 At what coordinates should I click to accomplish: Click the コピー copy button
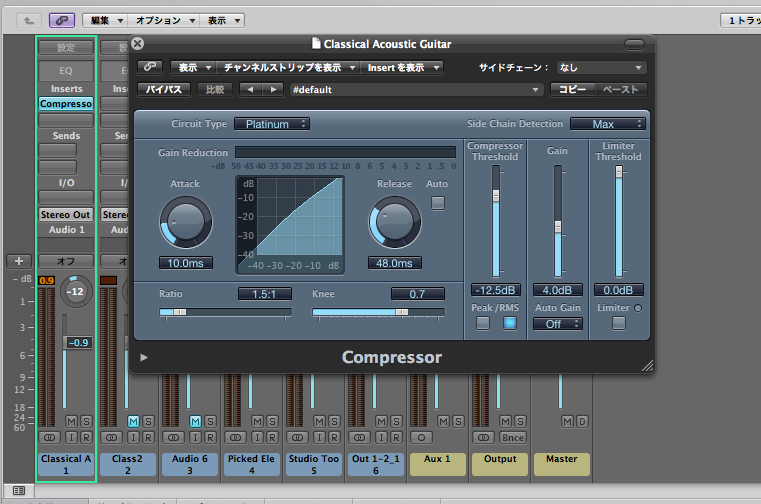pyautogui.click(x=573, y=89)
